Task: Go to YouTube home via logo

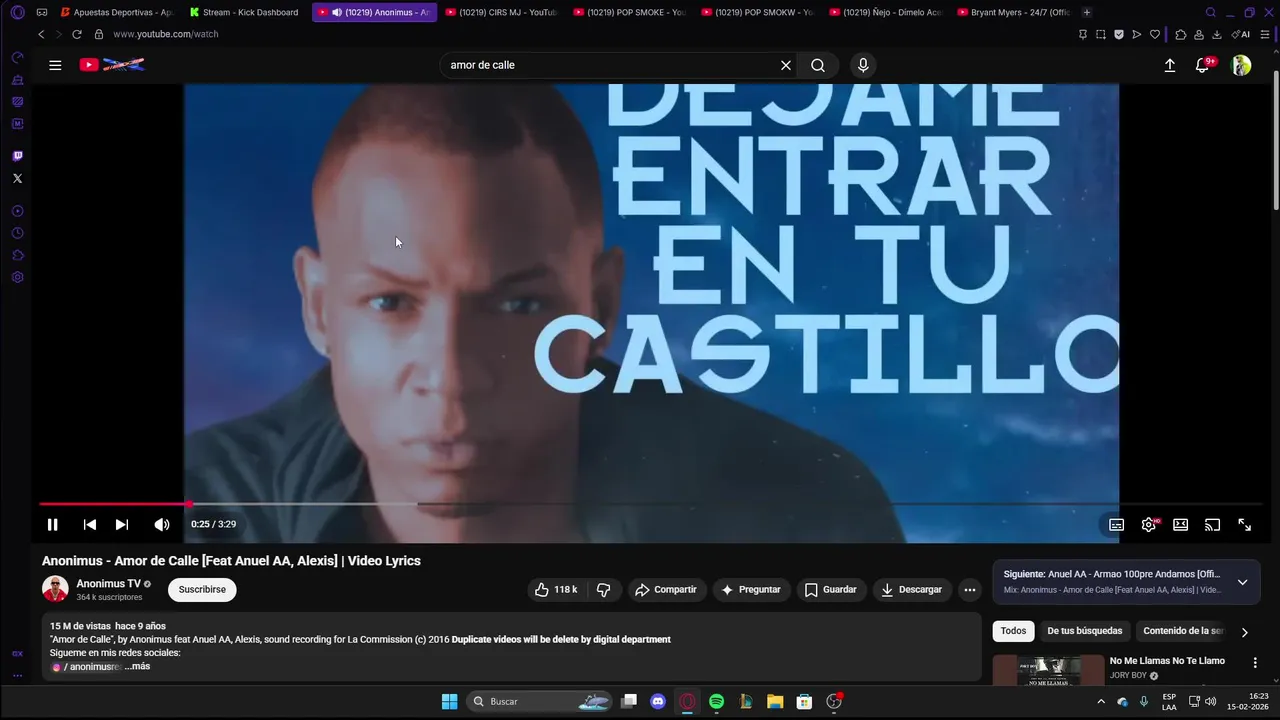Action: point(112,65)
